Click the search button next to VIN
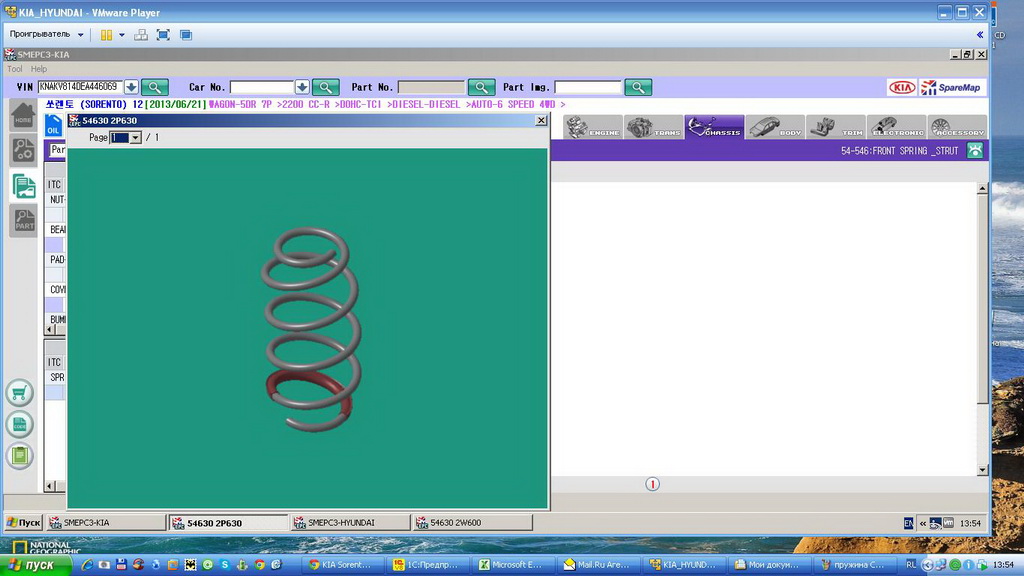1024x576 pixels. click(x=155, y=87)
